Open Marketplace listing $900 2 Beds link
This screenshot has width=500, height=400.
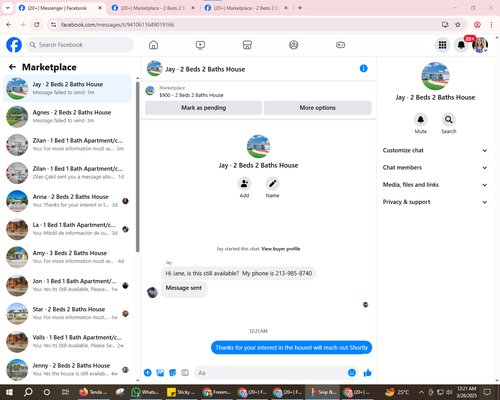[191, 95]
